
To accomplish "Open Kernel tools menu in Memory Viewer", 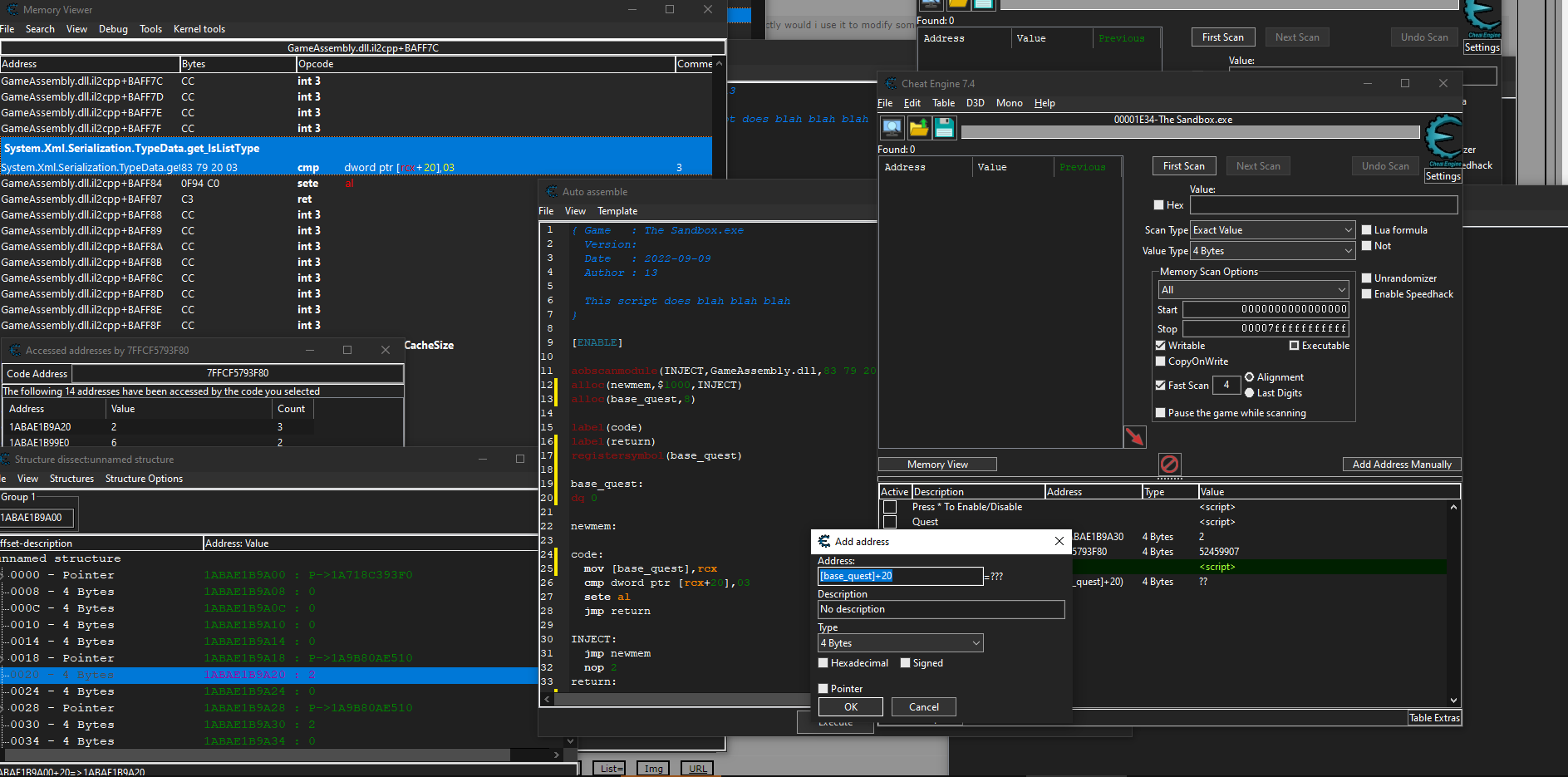I will pos(199,29).
